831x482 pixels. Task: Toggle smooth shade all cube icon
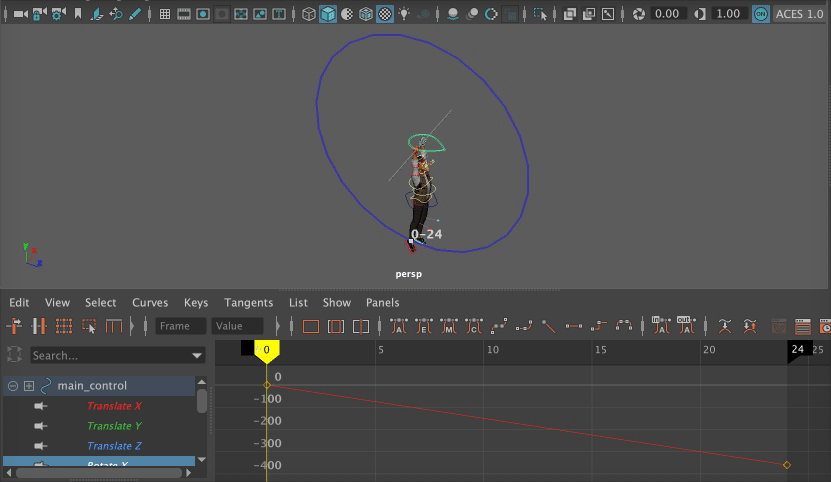328,14
